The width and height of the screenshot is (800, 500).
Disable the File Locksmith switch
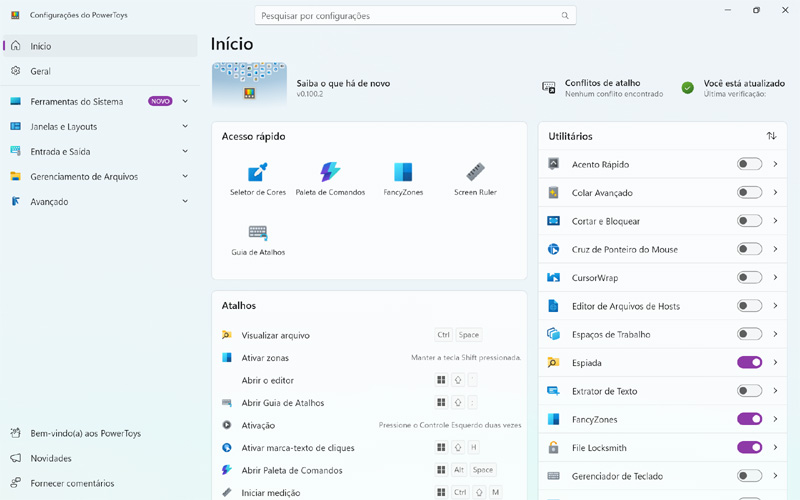749,447
